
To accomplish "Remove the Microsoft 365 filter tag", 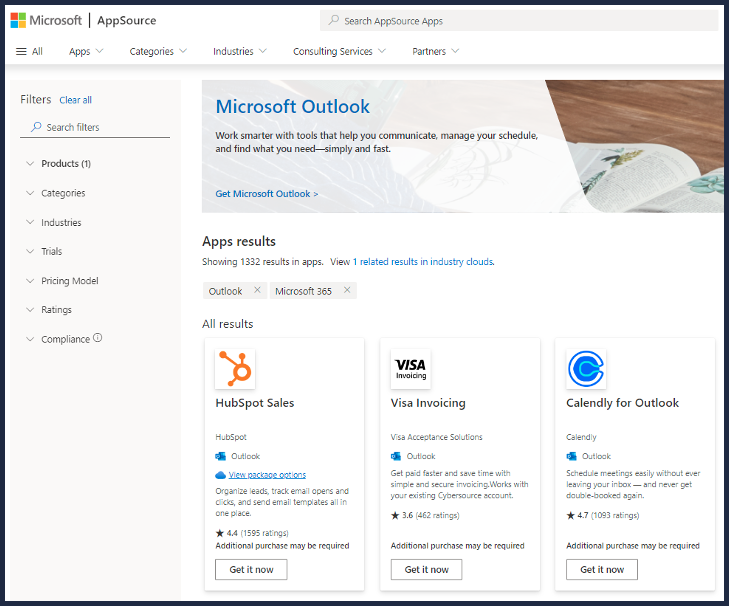I will (347, 291).
